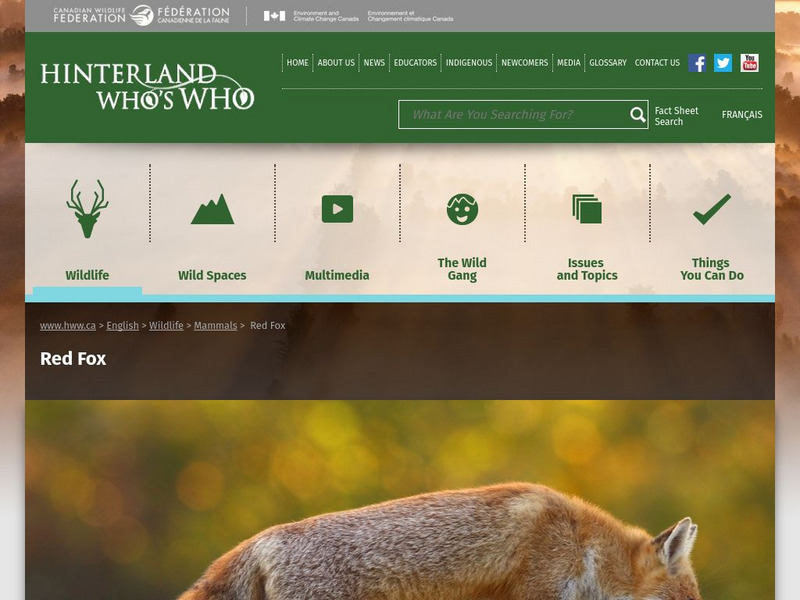The height and width of the screenshot is (600, 800).
Task: Visit Twitter using the bird icon
Action: tap(722, 62)
